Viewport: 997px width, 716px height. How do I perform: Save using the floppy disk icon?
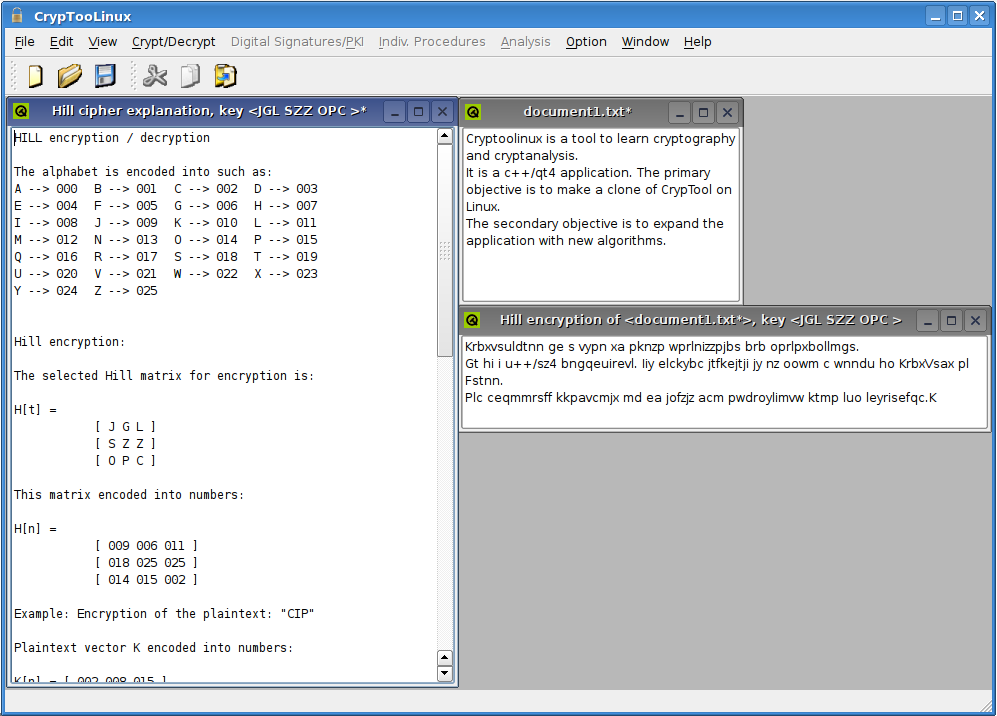coord(106,76)
